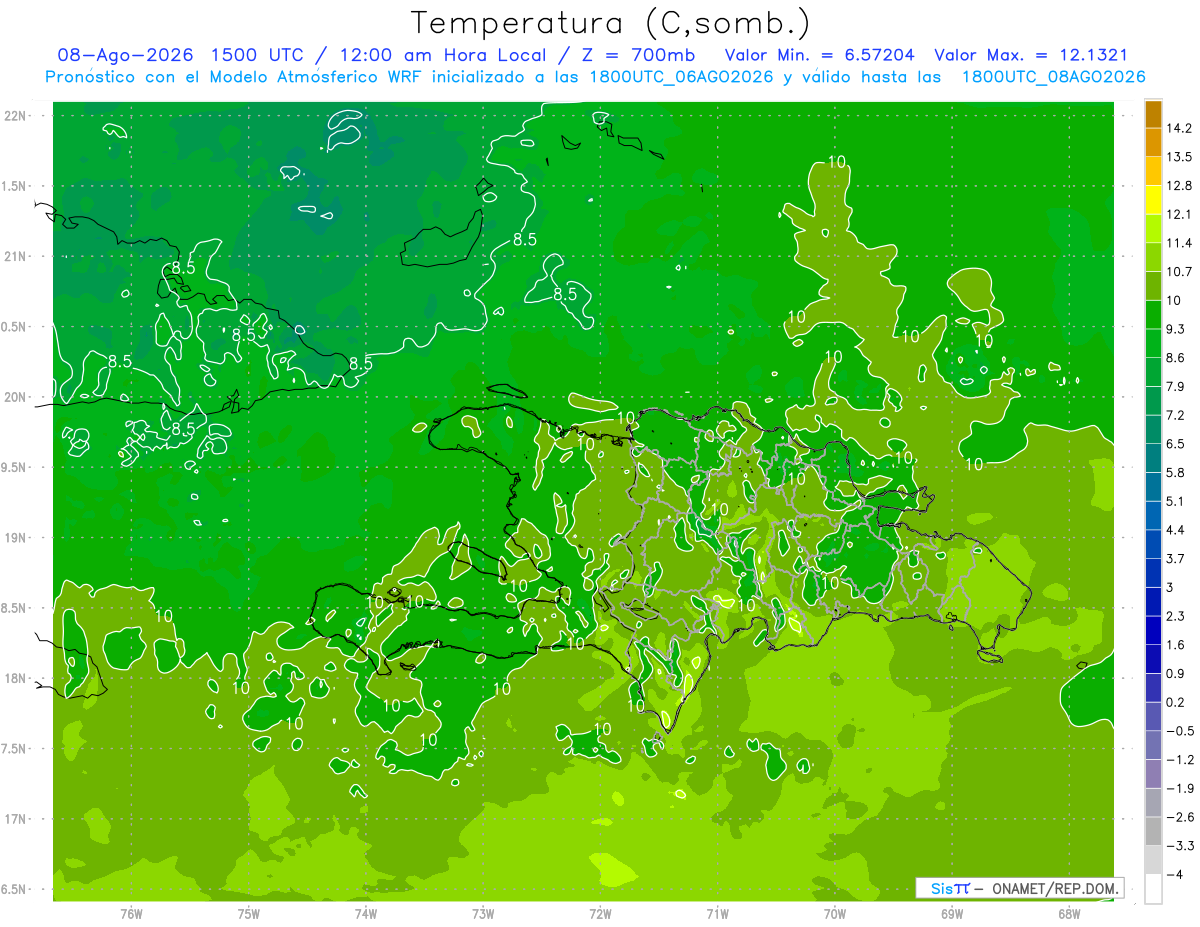The height and width of the screenshot is (927, 1200).
Task: Click the '-2.6' colorbar value
Action: pos(1178,817)
